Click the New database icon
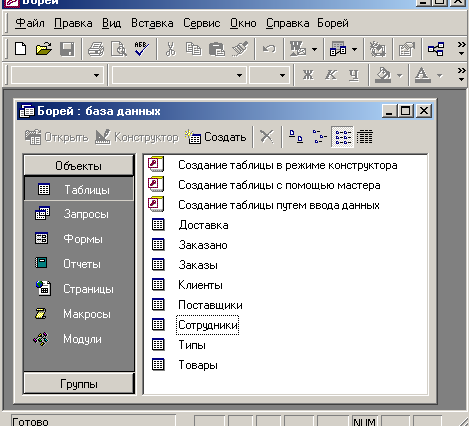Viewport: 469px width, 426px height. 21,49
